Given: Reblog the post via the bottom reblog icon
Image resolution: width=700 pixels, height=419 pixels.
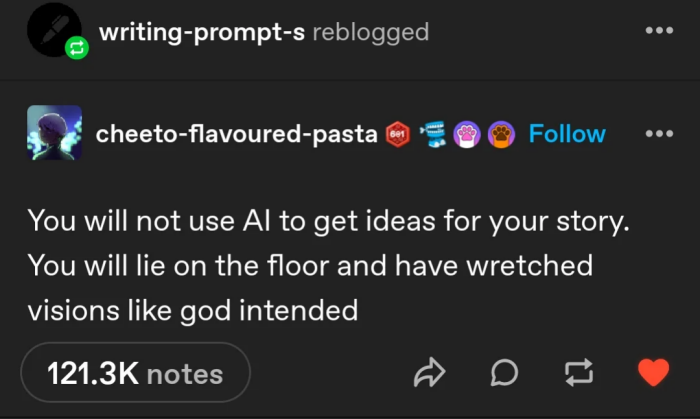Looking at the screenshot, I should tap(579, 374).
